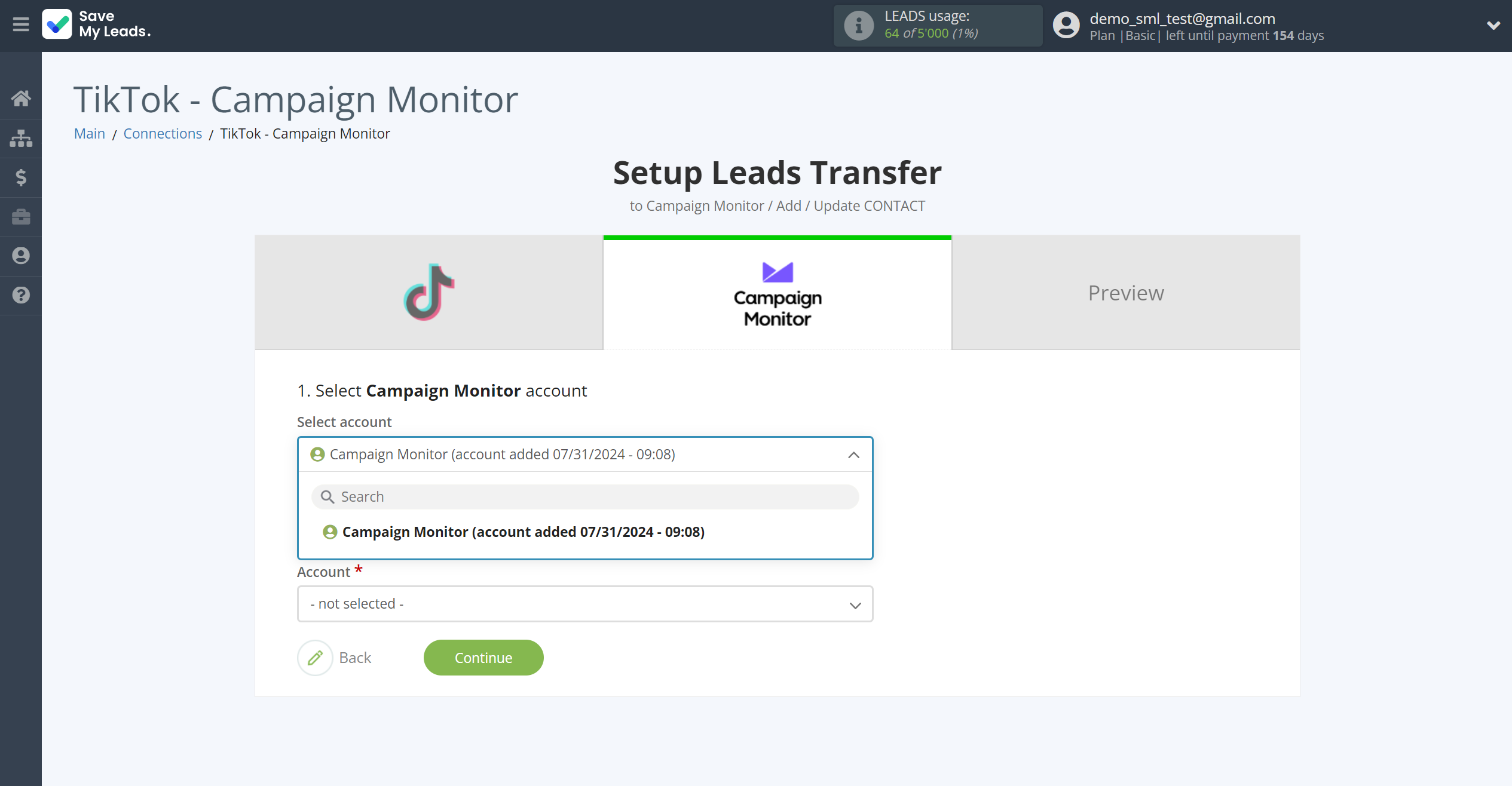Open the Preview tab

pos(1126,293)
